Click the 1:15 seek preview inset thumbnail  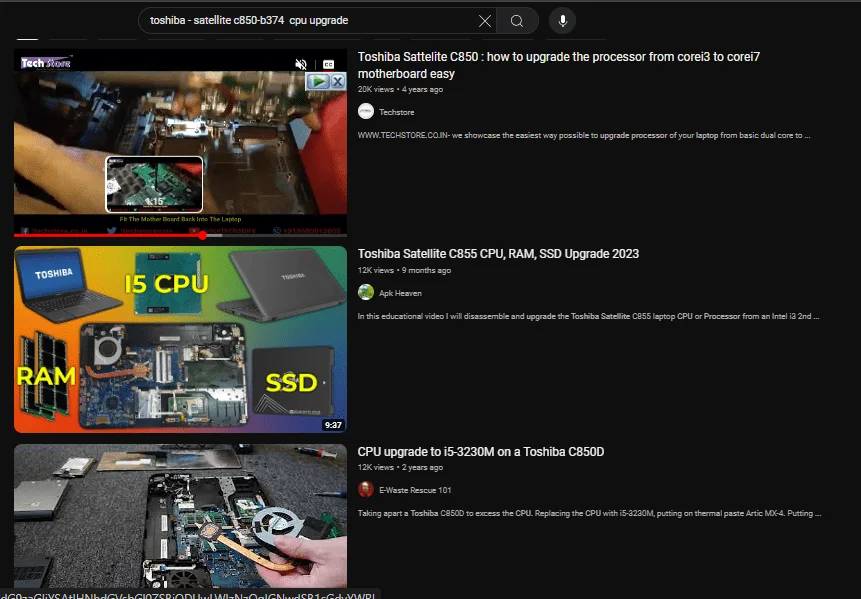pos(154,184)
